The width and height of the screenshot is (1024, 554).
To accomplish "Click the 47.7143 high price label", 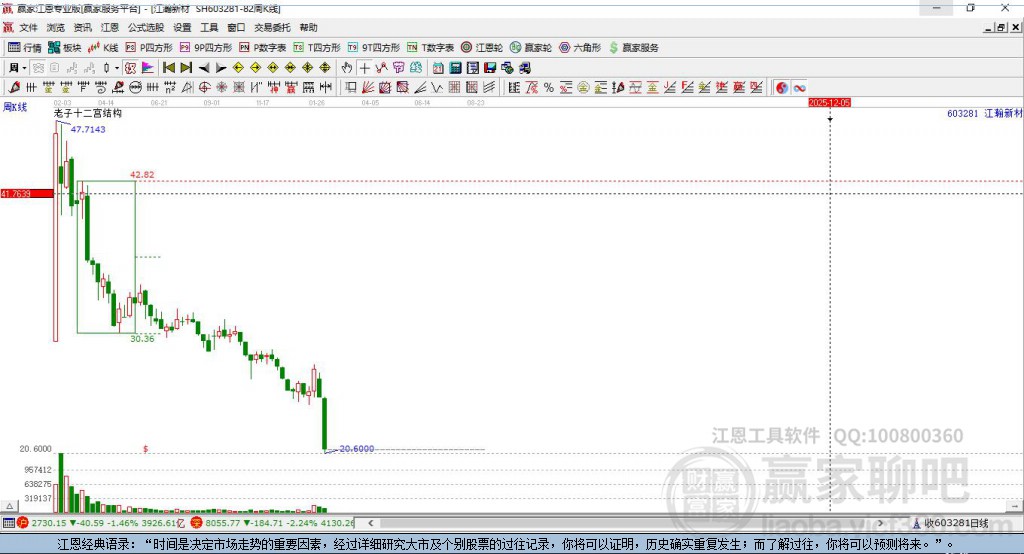I will (88, 129).
